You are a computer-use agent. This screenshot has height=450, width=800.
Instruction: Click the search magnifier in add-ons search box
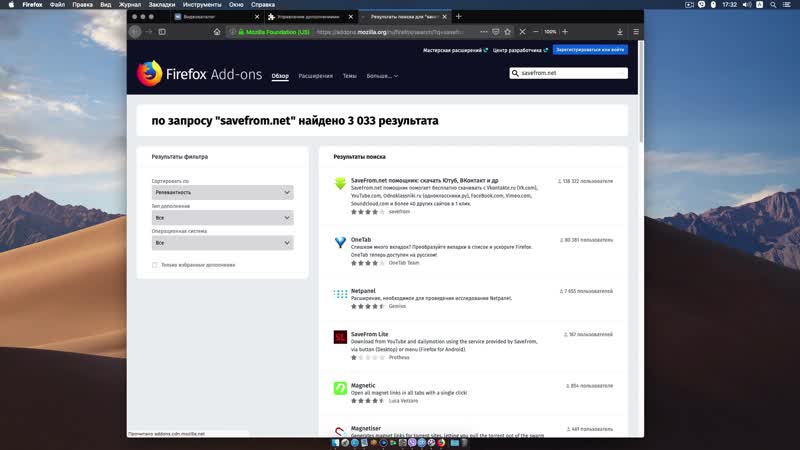tap(515, 73)
